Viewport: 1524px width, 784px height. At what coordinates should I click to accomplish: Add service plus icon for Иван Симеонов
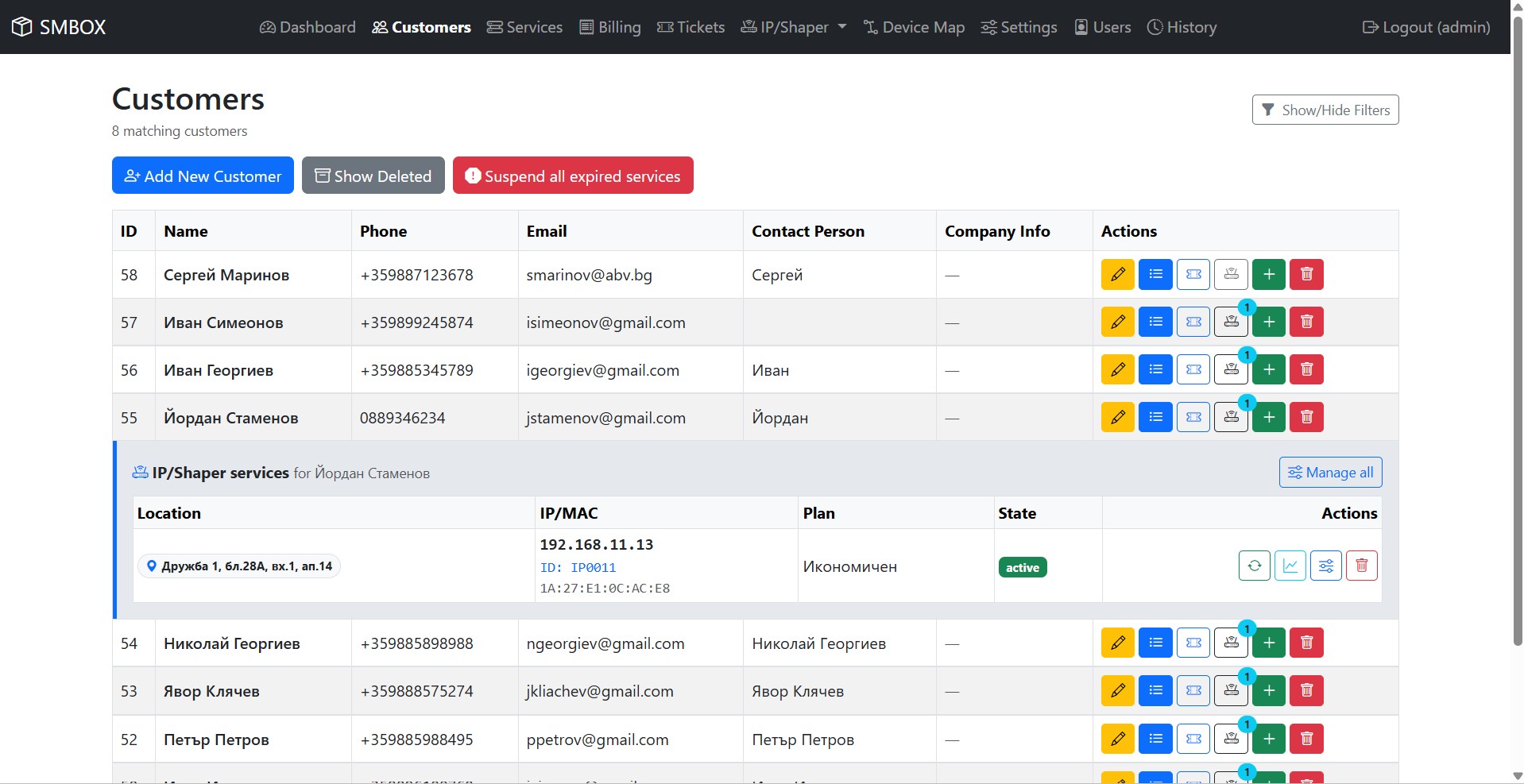pos(1268,322)
